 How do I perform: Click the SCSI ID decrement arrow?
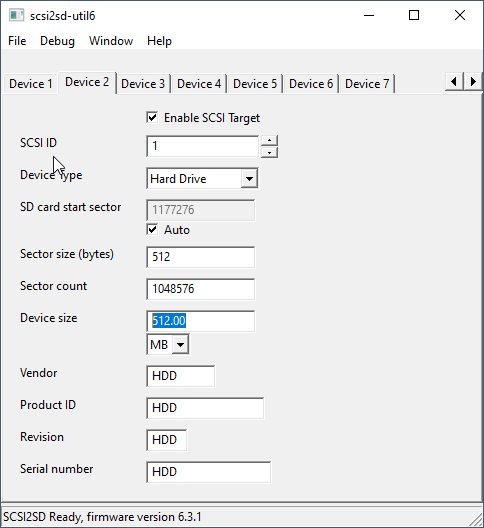coord(269,152)
